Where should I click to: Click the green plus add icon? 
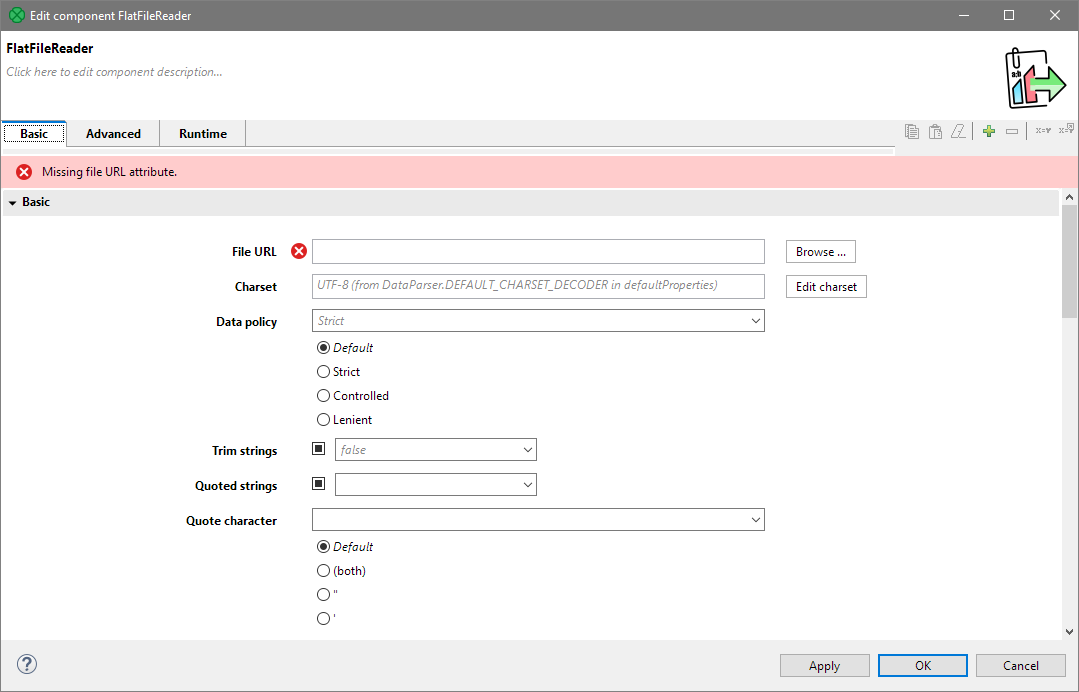[x=988, y=131]
